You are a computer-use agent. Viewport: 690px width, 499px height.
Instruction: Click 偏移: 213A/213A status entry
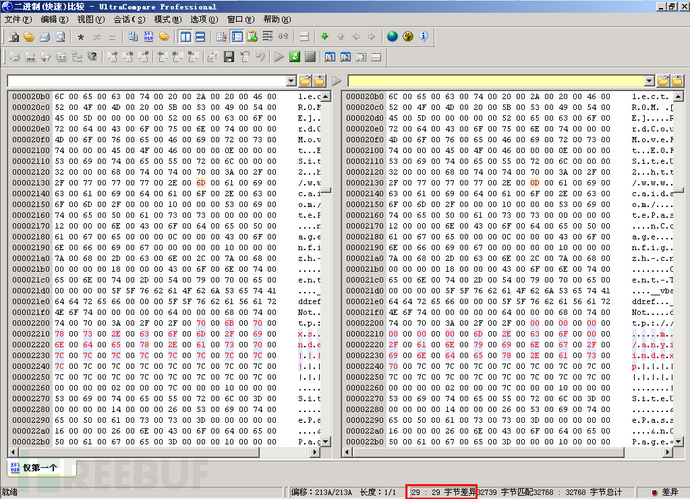(321, 492)
